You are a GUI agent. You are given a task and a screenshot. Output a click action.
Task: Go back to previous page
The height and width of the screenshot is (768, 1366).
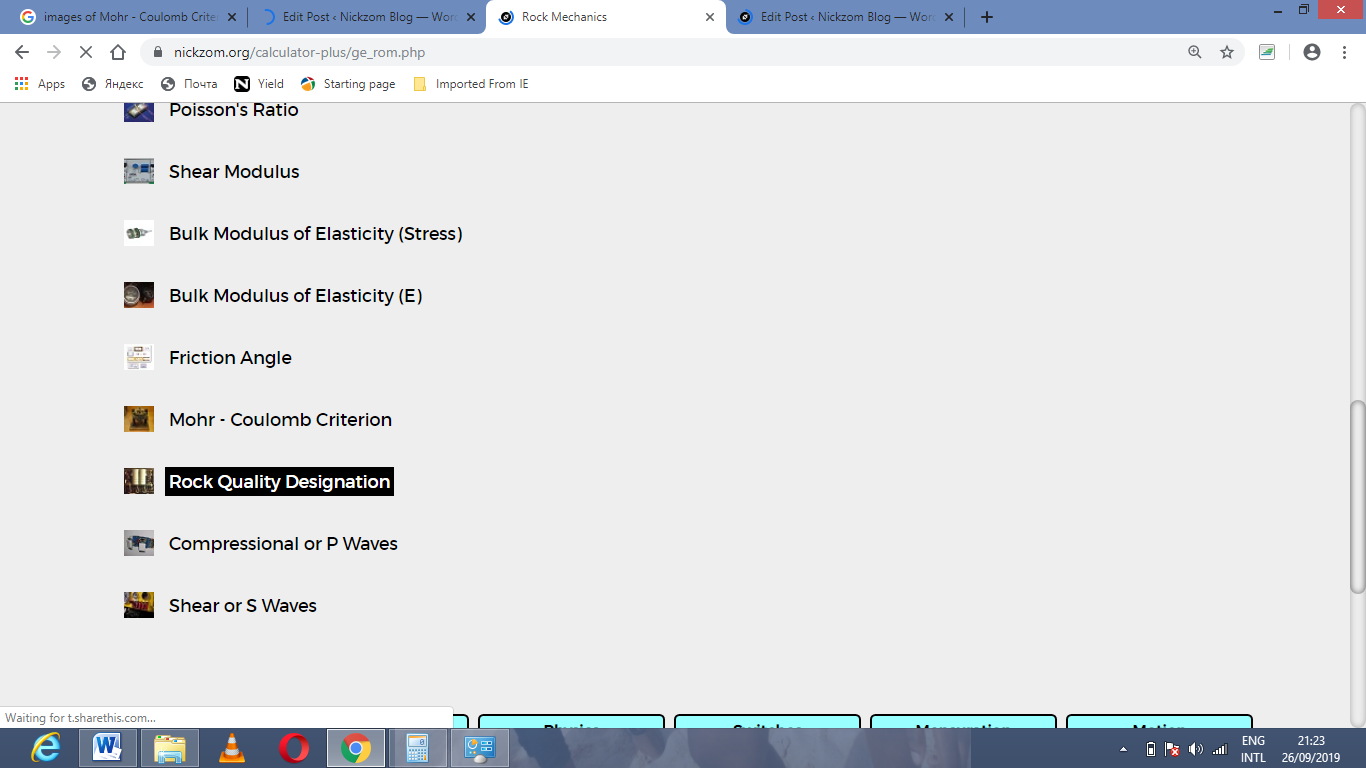tap(22, 52)
